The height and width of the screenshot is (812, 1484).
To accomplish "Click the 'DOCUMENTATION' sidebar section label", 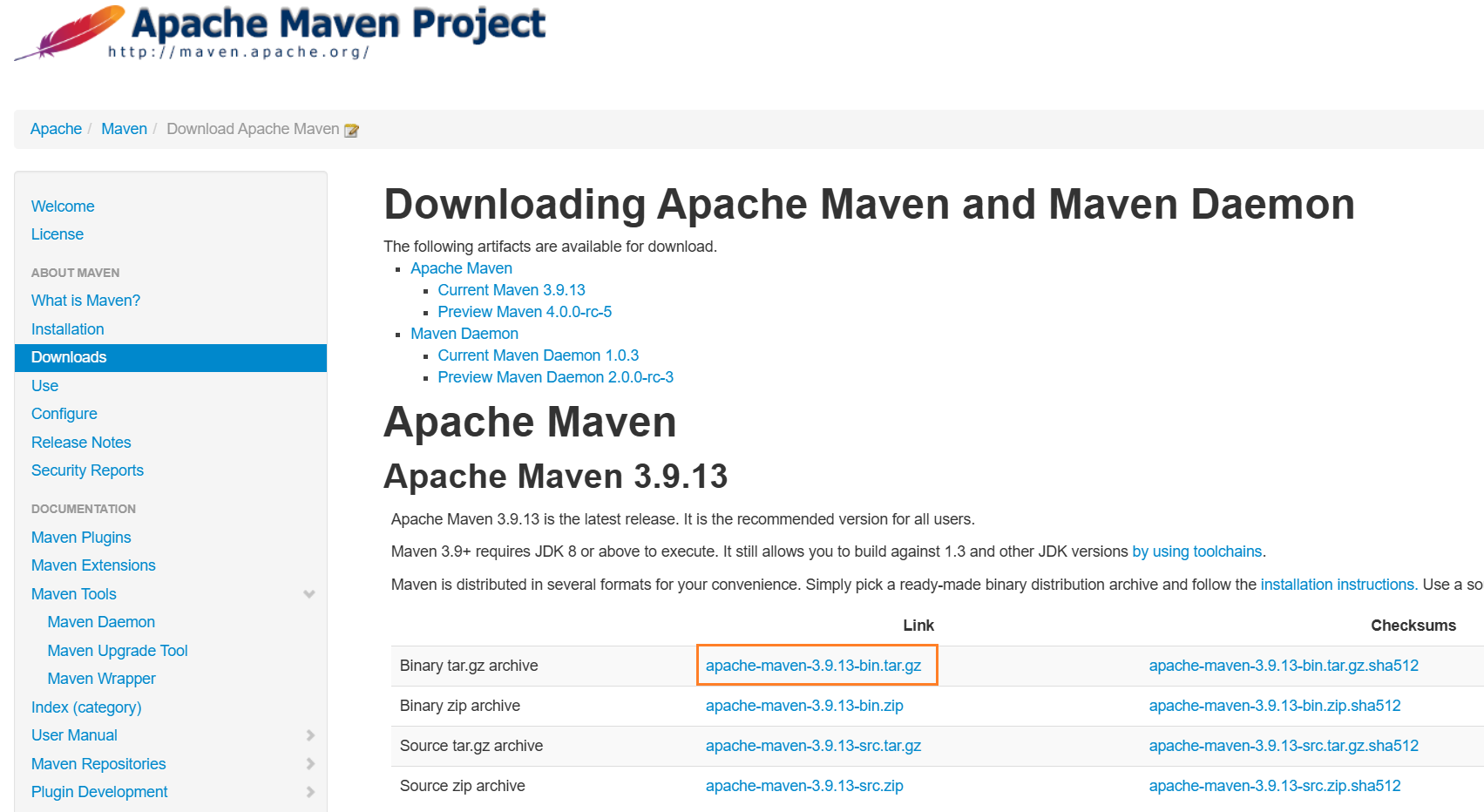I will point(84,509).
